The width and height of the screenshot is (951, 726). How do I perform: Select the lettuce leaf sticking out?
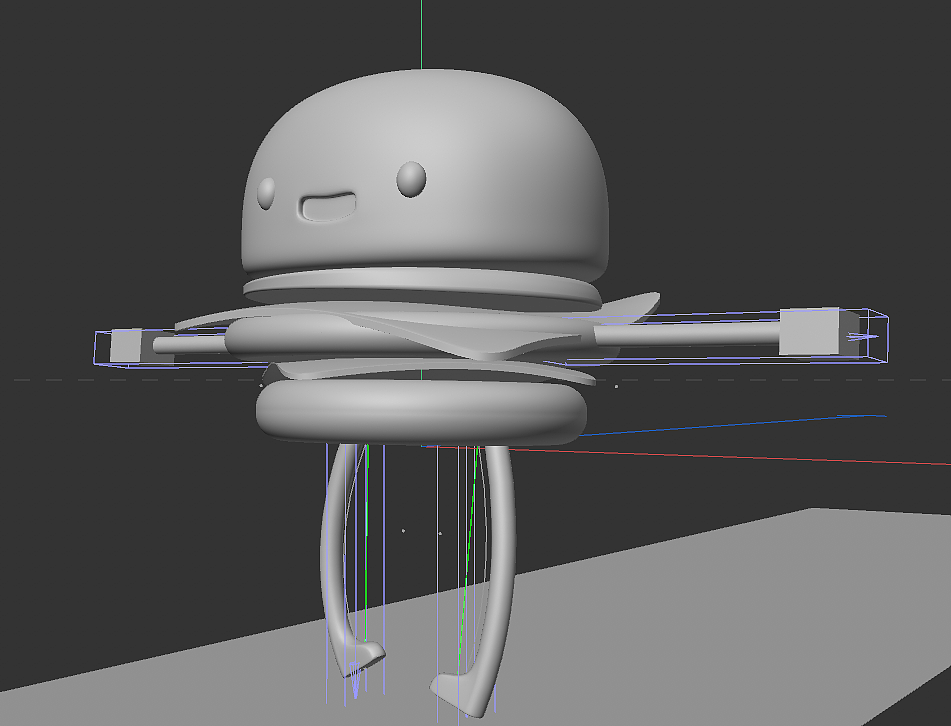tap(631, 306)
